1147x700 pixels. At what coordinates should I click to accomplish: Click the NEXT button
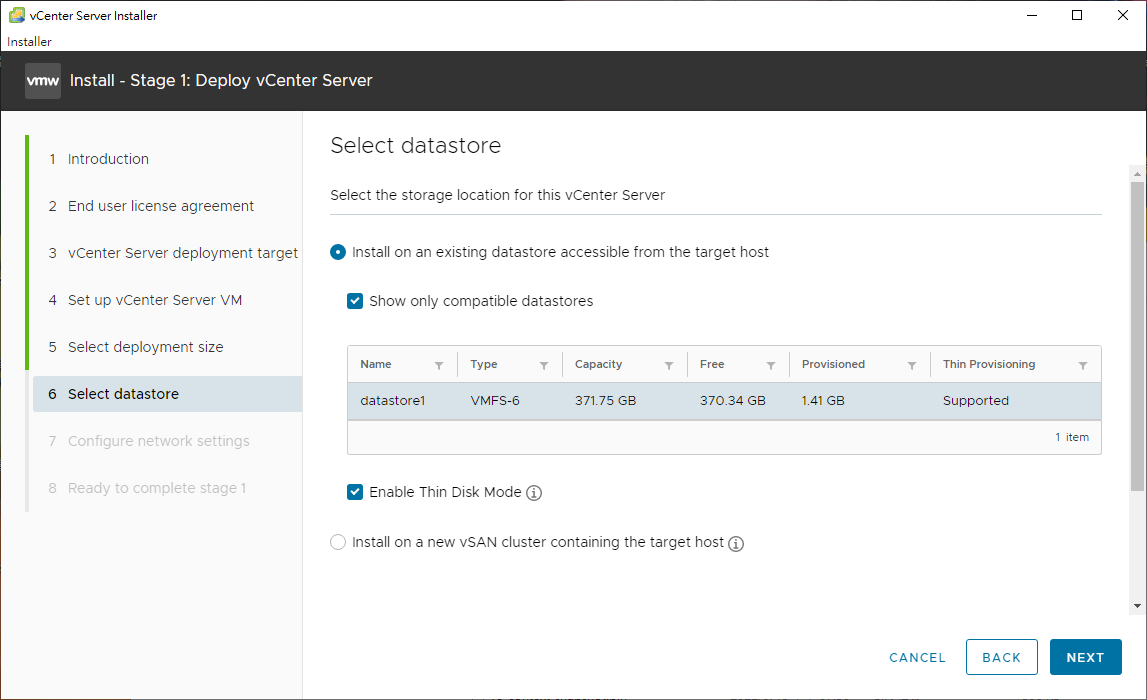pos(1086,657)
